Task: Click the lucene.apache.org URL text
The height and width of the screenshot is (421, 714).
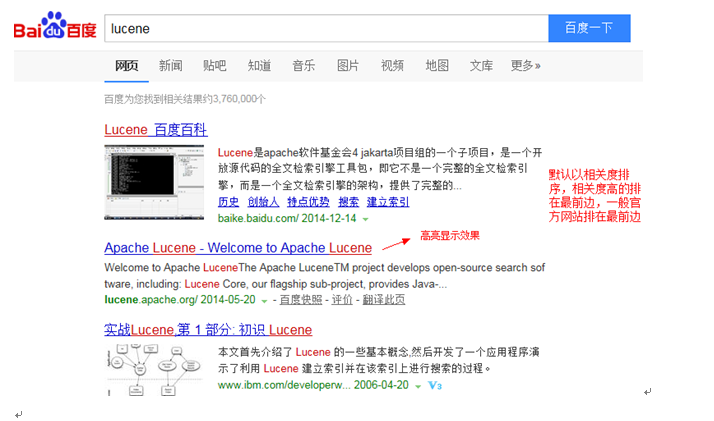Action: pyautogui.click(x=151, y=299)
